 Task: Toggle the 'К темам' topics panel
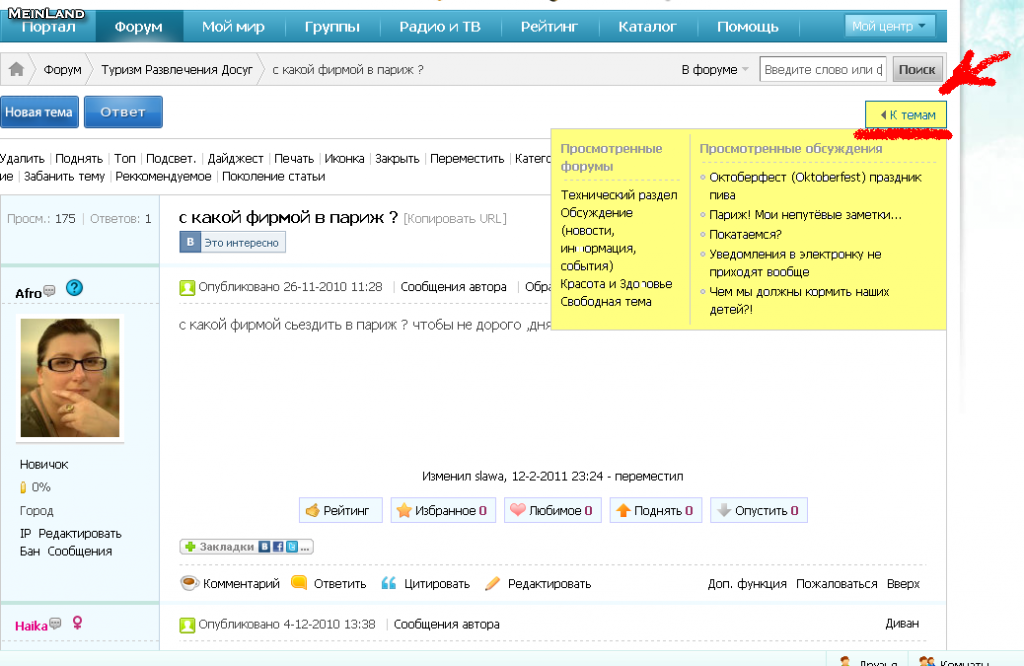(x=906, y=115)
